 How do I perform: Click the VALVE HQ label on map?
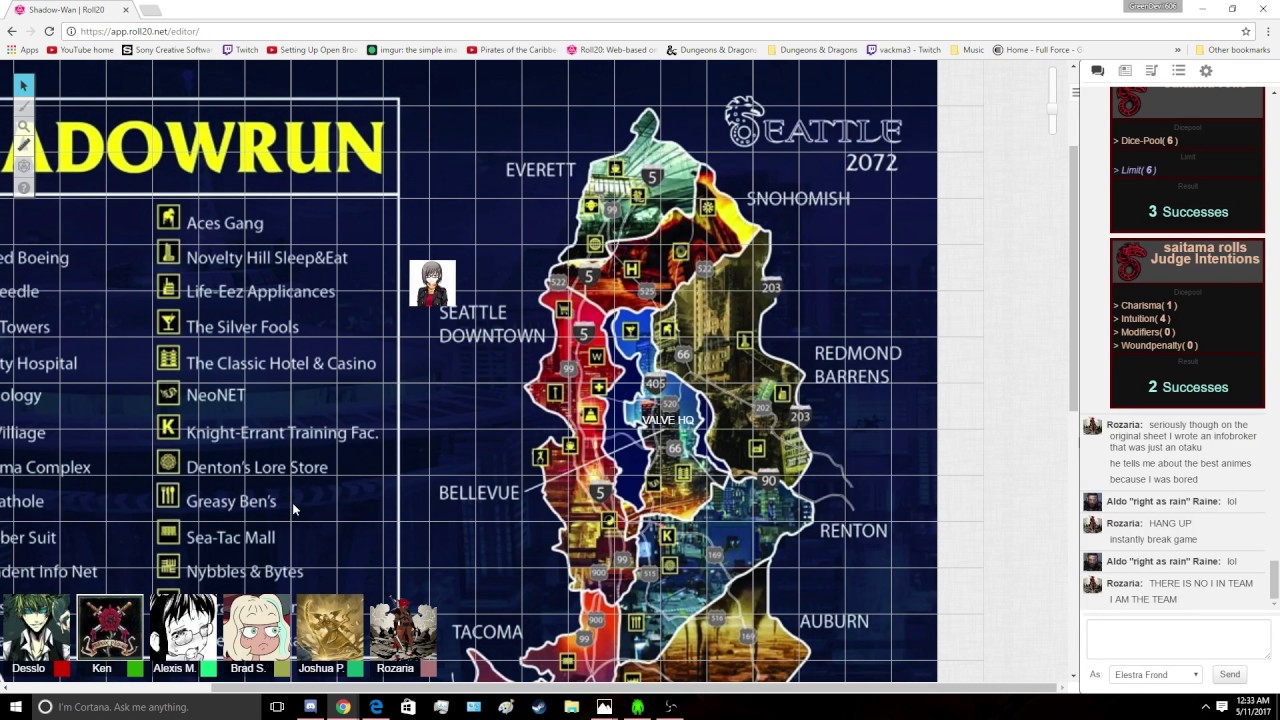click(x=668, y=420)
